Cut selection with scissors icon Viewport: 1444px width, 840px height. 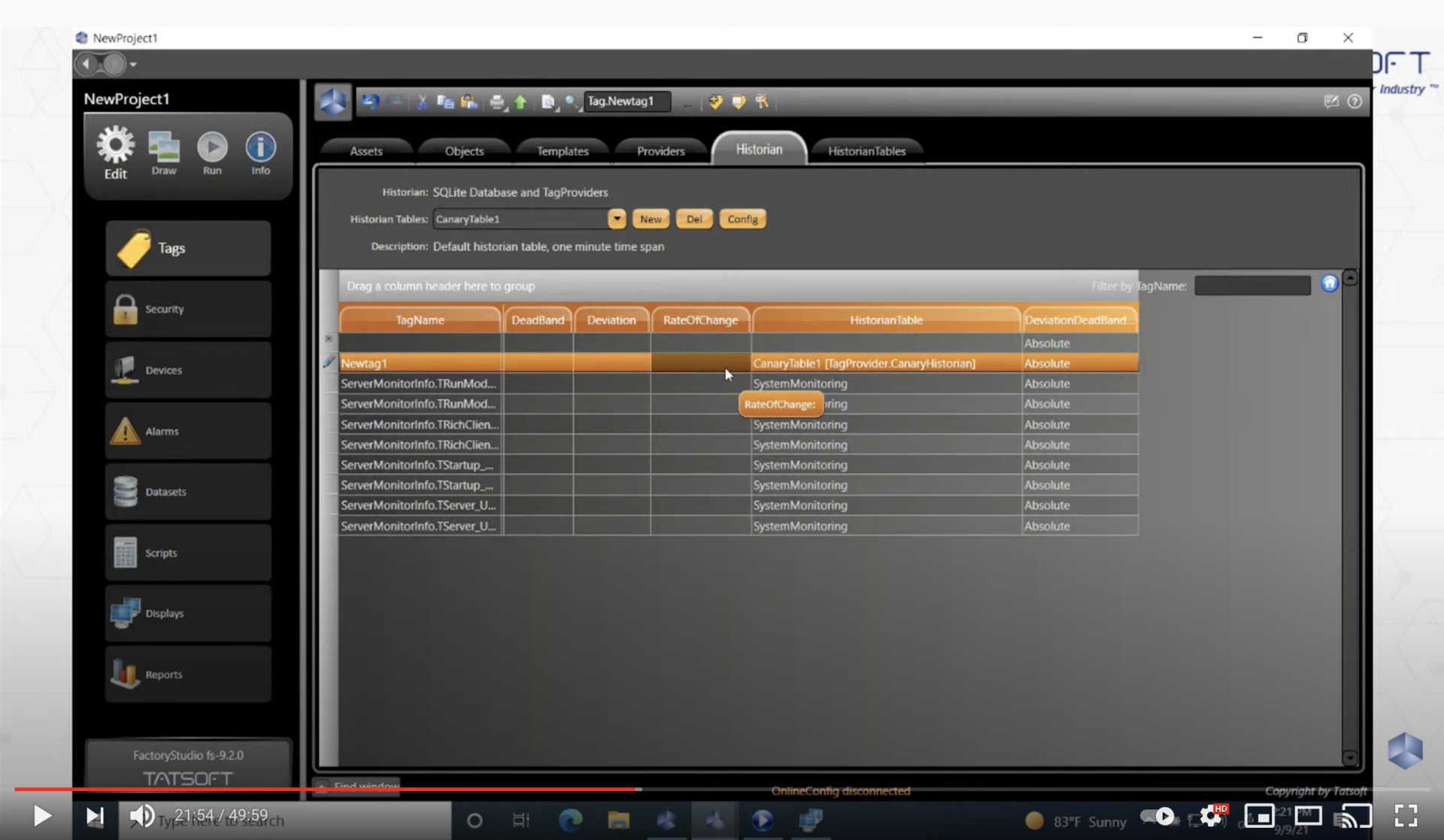click(x=422, y=102)
